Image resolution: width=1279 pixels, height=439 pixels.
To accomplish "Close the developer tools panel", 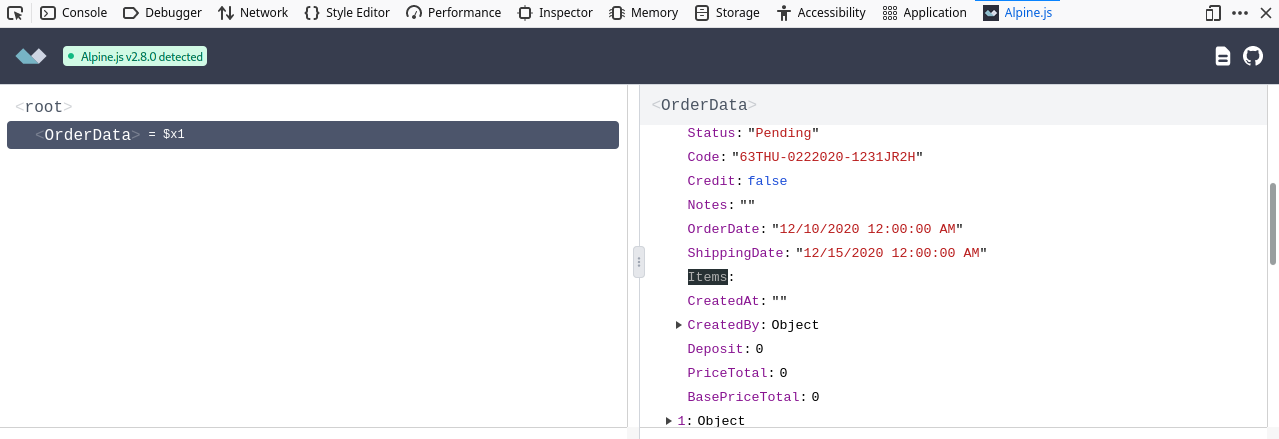I will pos(1266,13).
